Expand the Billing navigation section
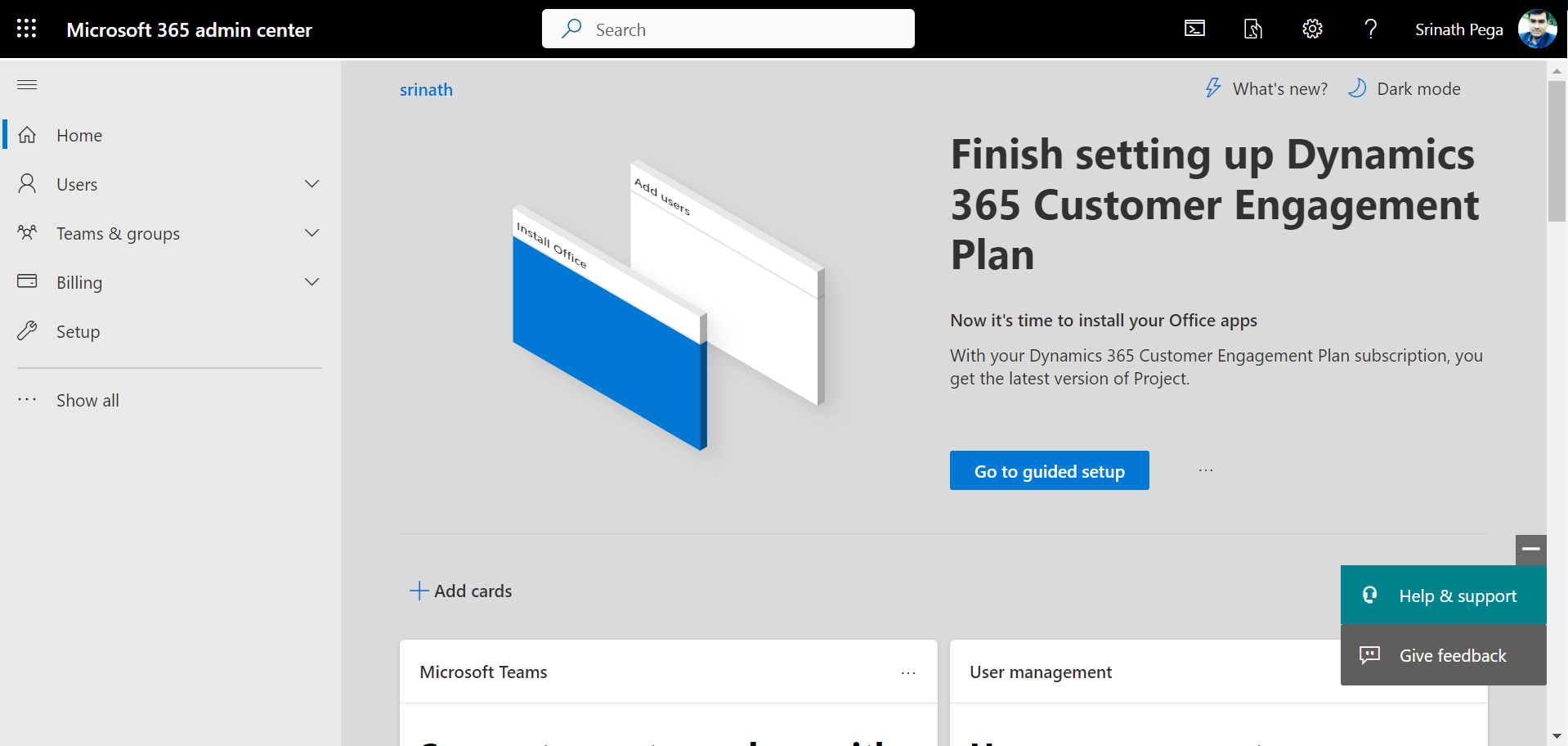 [311, 282]
